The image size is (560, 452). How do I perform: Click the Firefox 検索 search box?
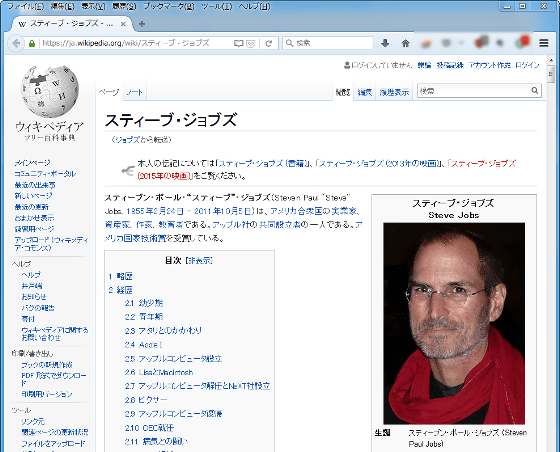click(x=328, y=43)
